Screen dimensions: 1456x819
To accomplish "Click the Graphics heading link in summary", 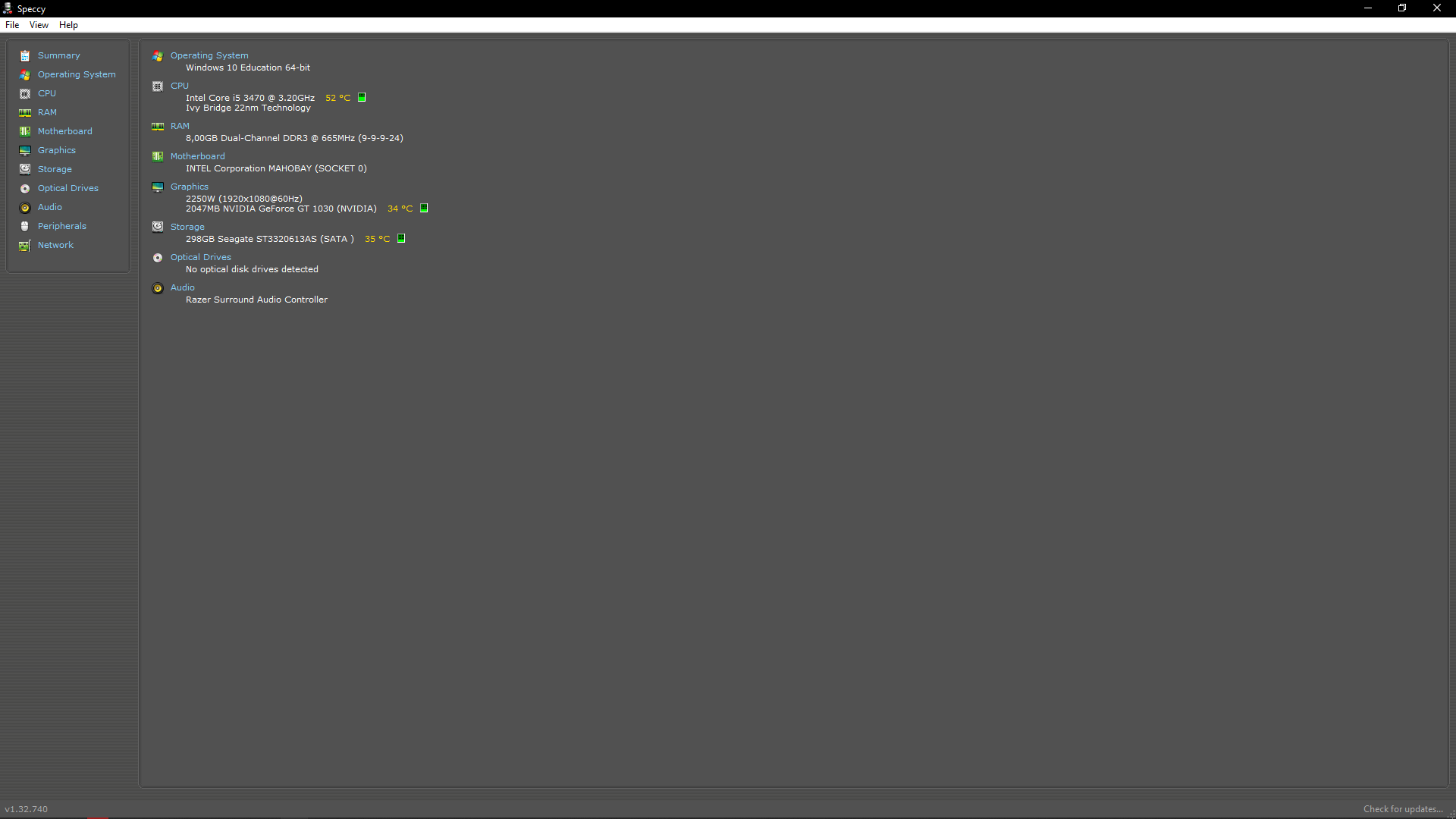I will [189, 187].
